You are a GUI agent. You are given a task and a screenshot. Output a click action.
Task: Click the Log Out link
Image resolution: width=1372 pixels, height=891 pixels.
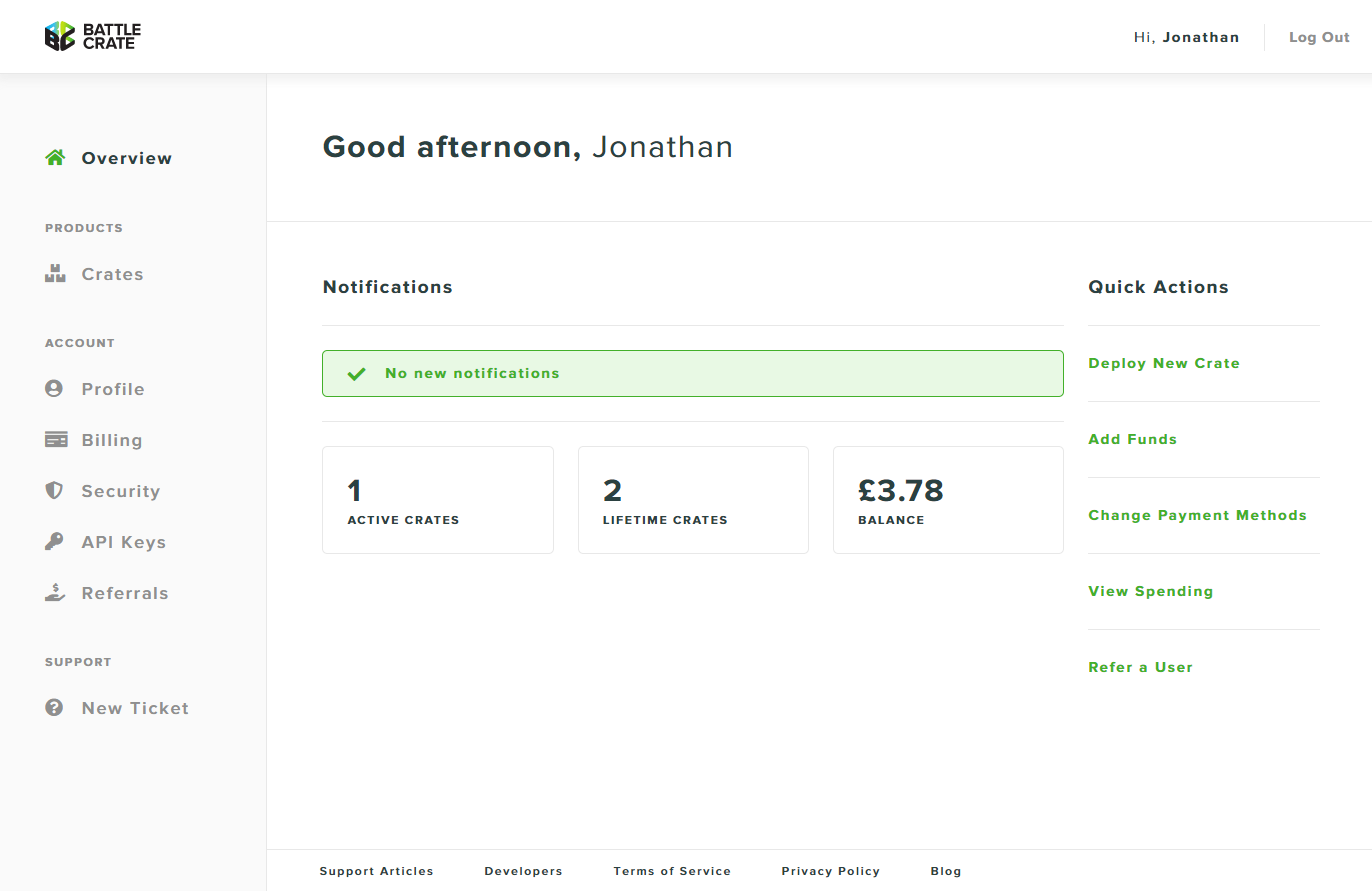1319,37
